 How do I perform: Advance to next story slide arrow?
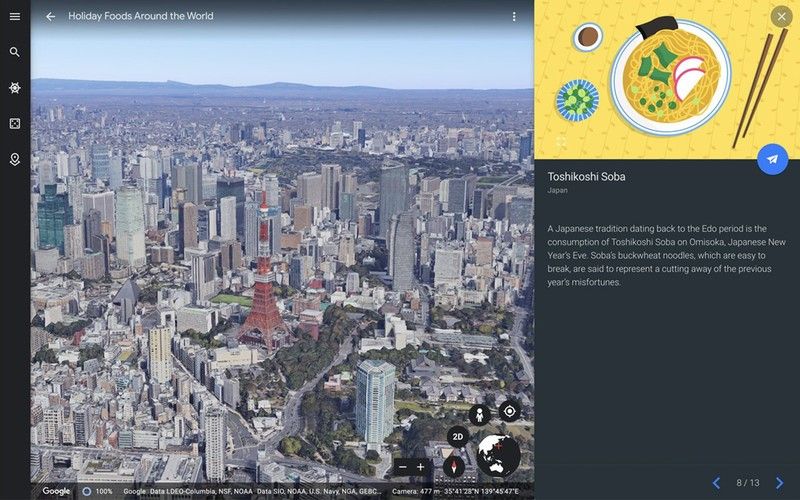tap(779, 483)
